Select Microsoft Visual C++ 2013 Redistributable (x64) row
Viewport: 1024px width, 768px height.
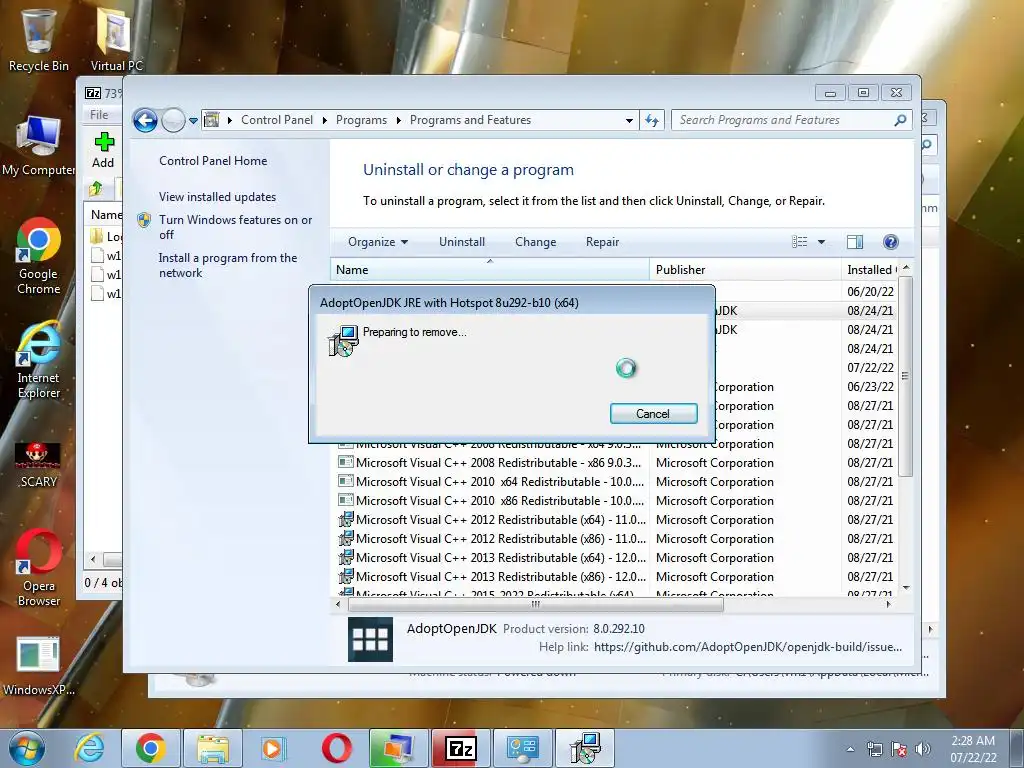coord(615,557)
